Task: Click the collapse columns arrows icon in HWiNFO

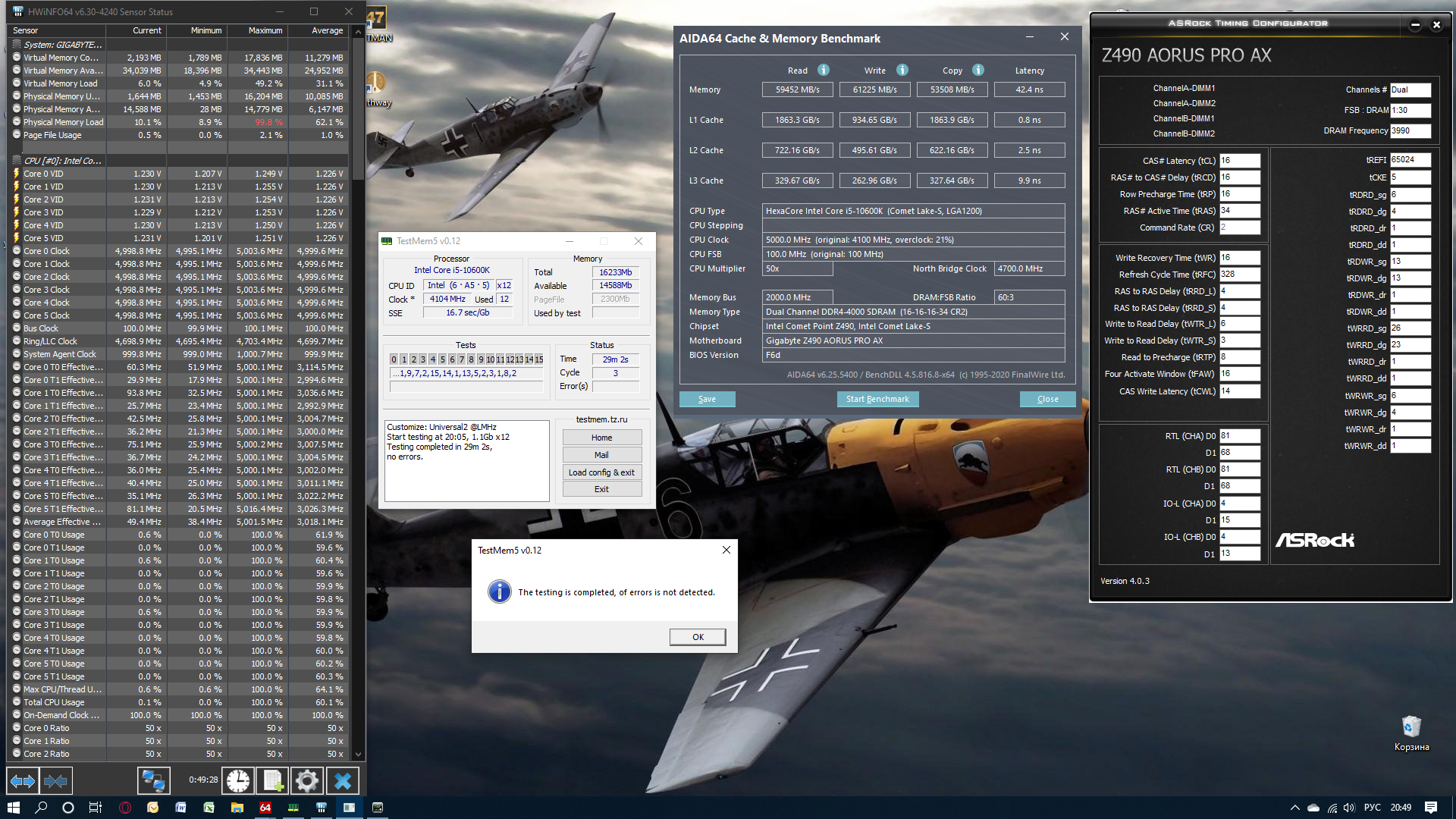Action: [x=55, y=781]
